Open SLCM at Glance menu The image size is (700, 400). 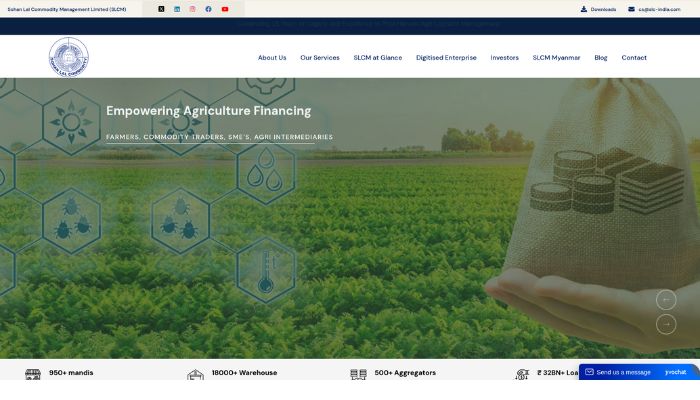(378, 58)
